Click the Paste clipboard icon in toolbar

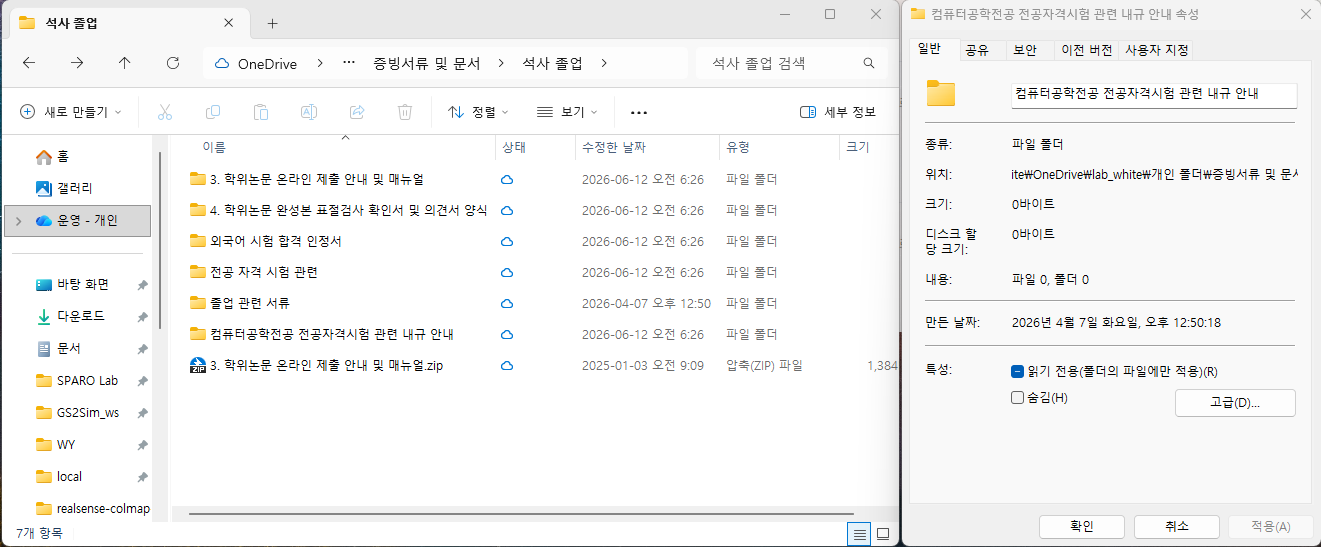click(x=261, y=112)
